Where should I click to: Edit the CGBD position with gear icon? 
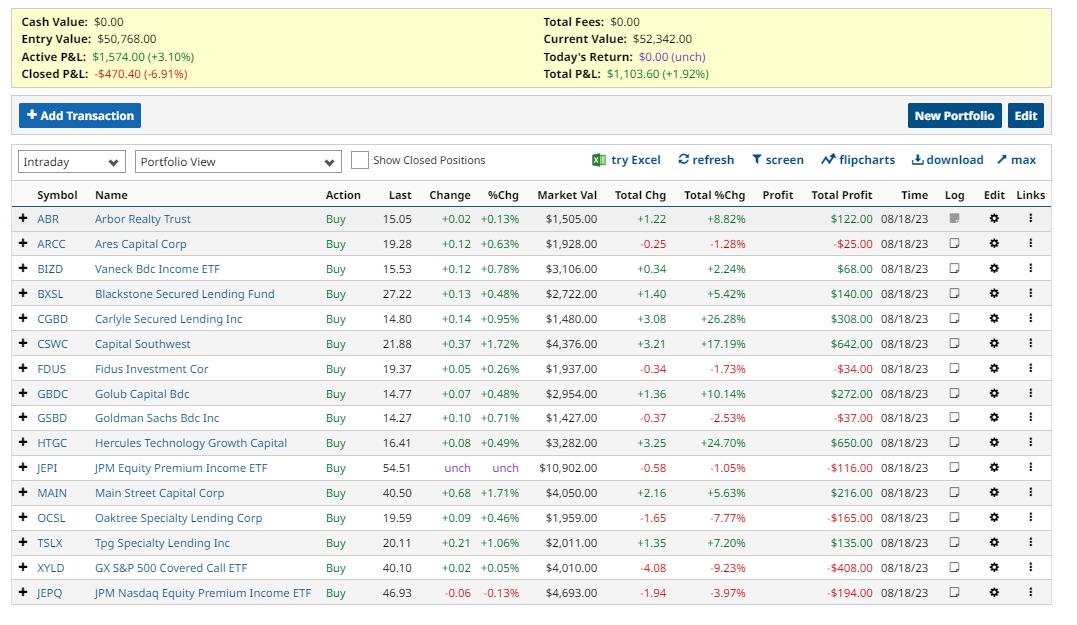[x=994, y=319]
